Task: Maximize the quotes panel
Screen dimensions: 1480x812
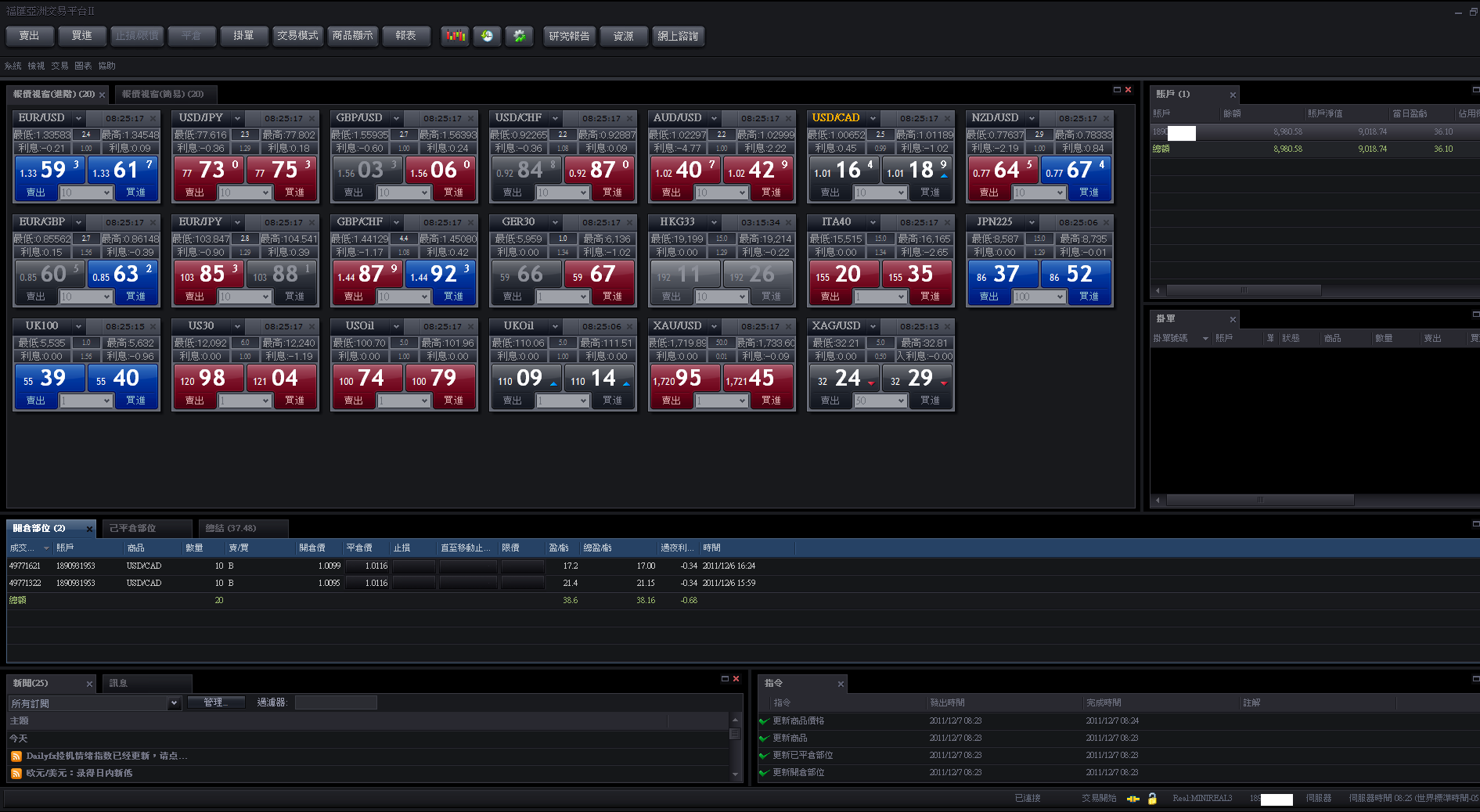Action: tap(1117, 90)
